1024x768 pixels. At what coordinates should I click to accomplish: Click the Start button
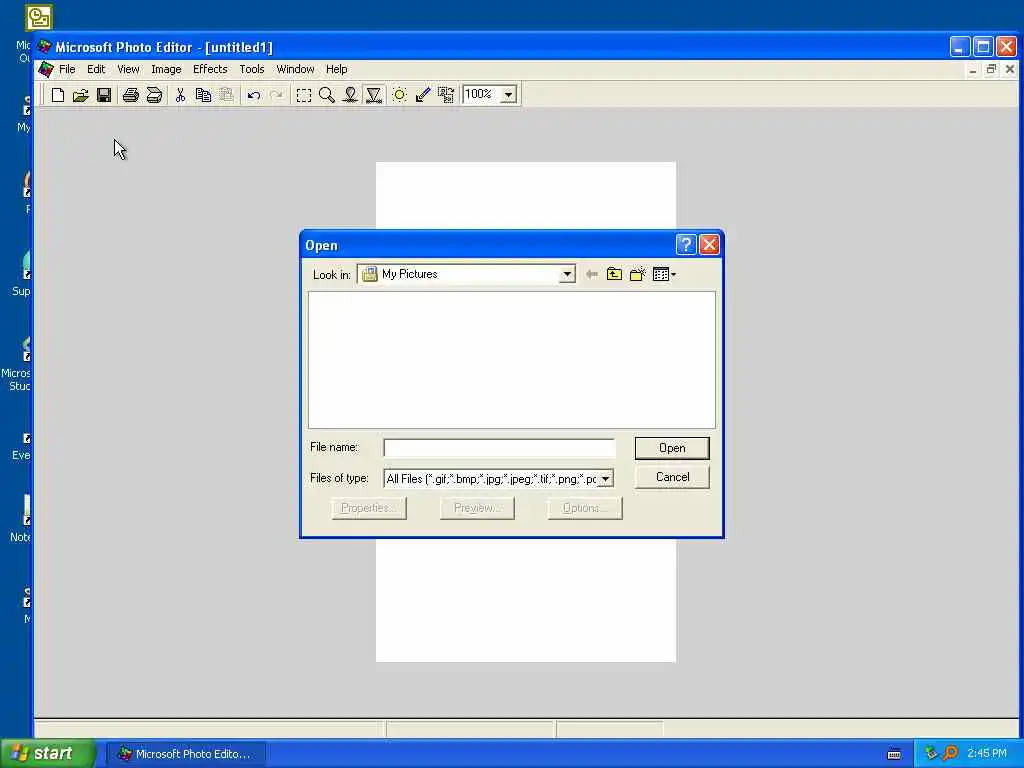tap(48, 754)
